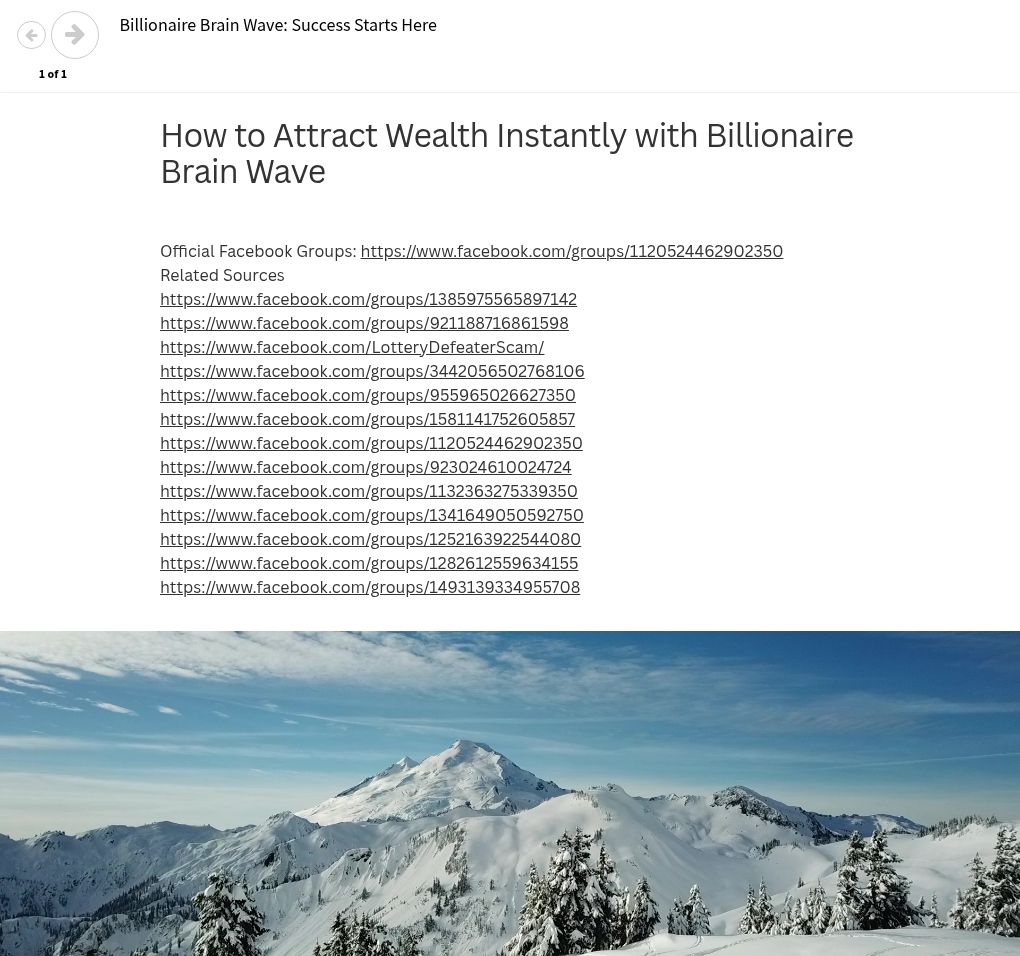Open the groups/1282612559634155 Facebook link

click(x=369, y=564)
